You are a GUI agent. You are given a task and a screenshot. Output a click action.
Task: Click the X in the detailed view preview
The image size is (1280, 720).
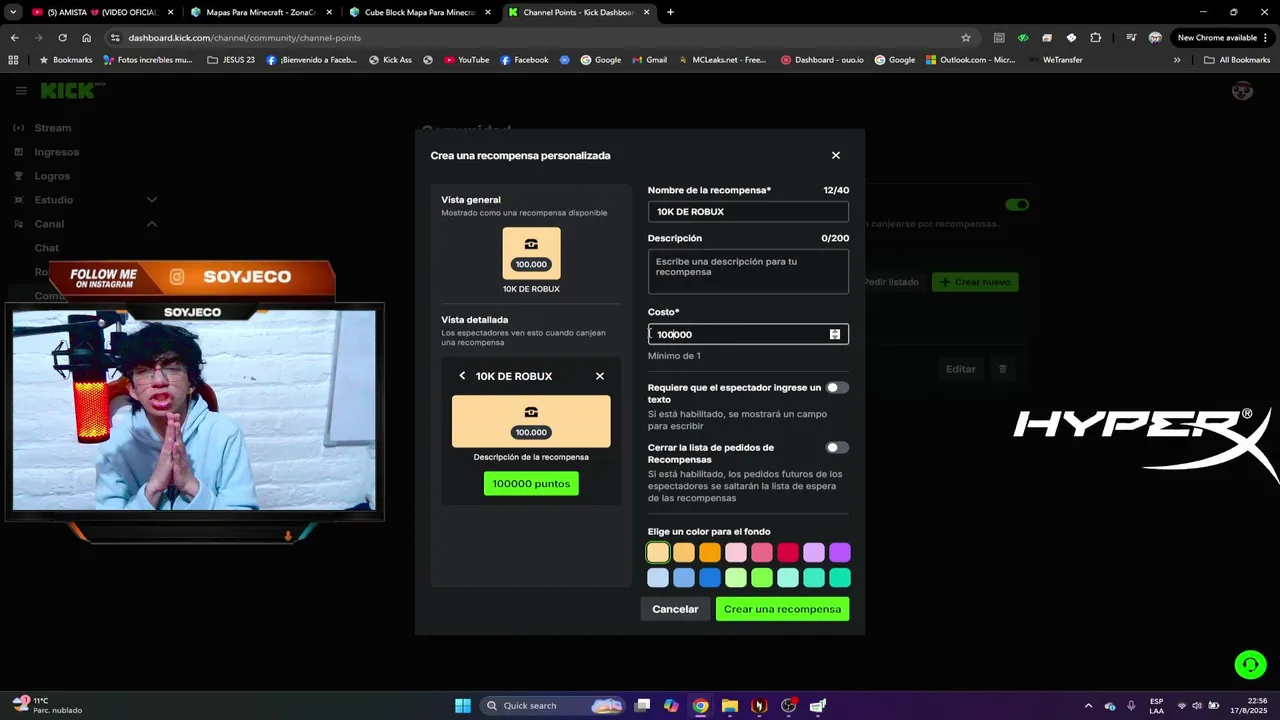point(600,376)
